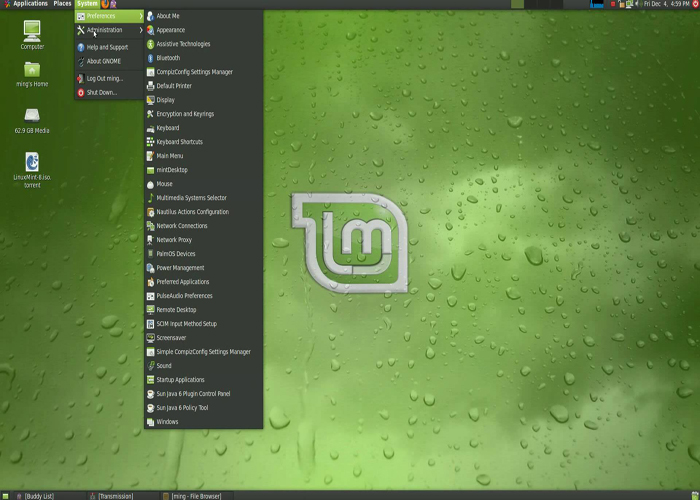The height and width of the screenshot is (500, 700).
Task: Open About GNOME
Action: coord(109,61)
